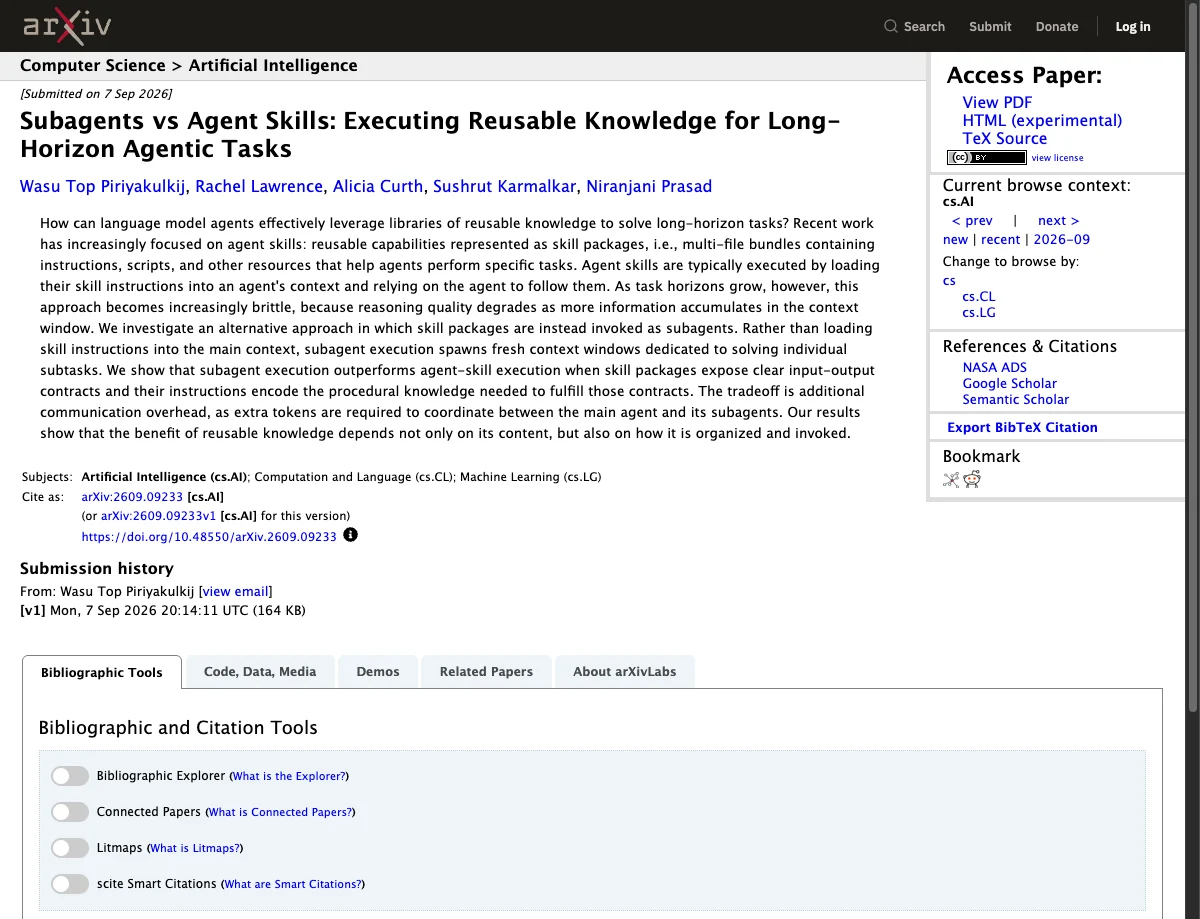The image size is (1200, 919).
Task: Open author Sushrut Karmalkar
Action: pos(504,186)
